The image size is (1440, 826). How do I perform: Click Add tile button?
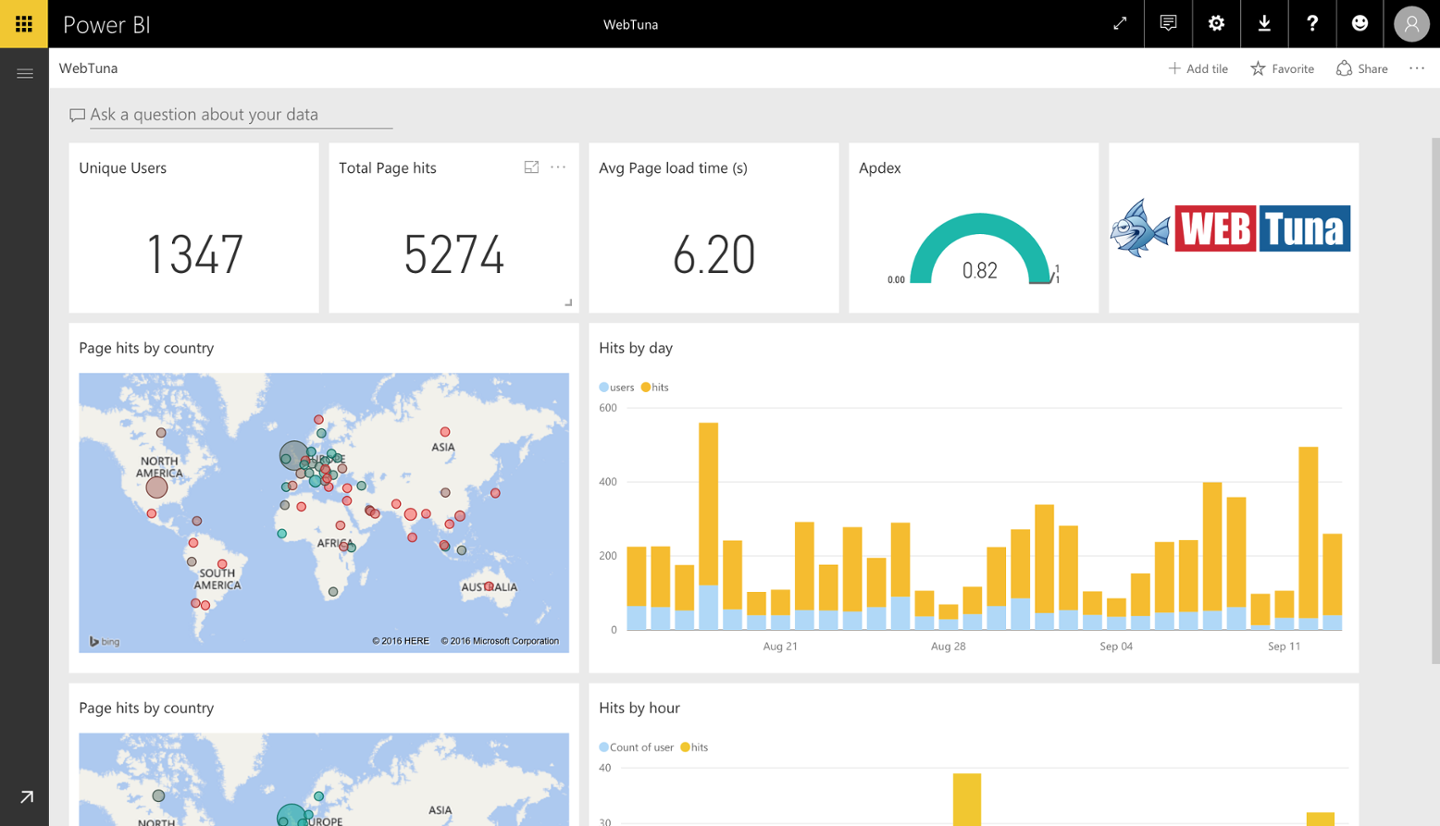pyautogui.click(x=1198, y=69)
